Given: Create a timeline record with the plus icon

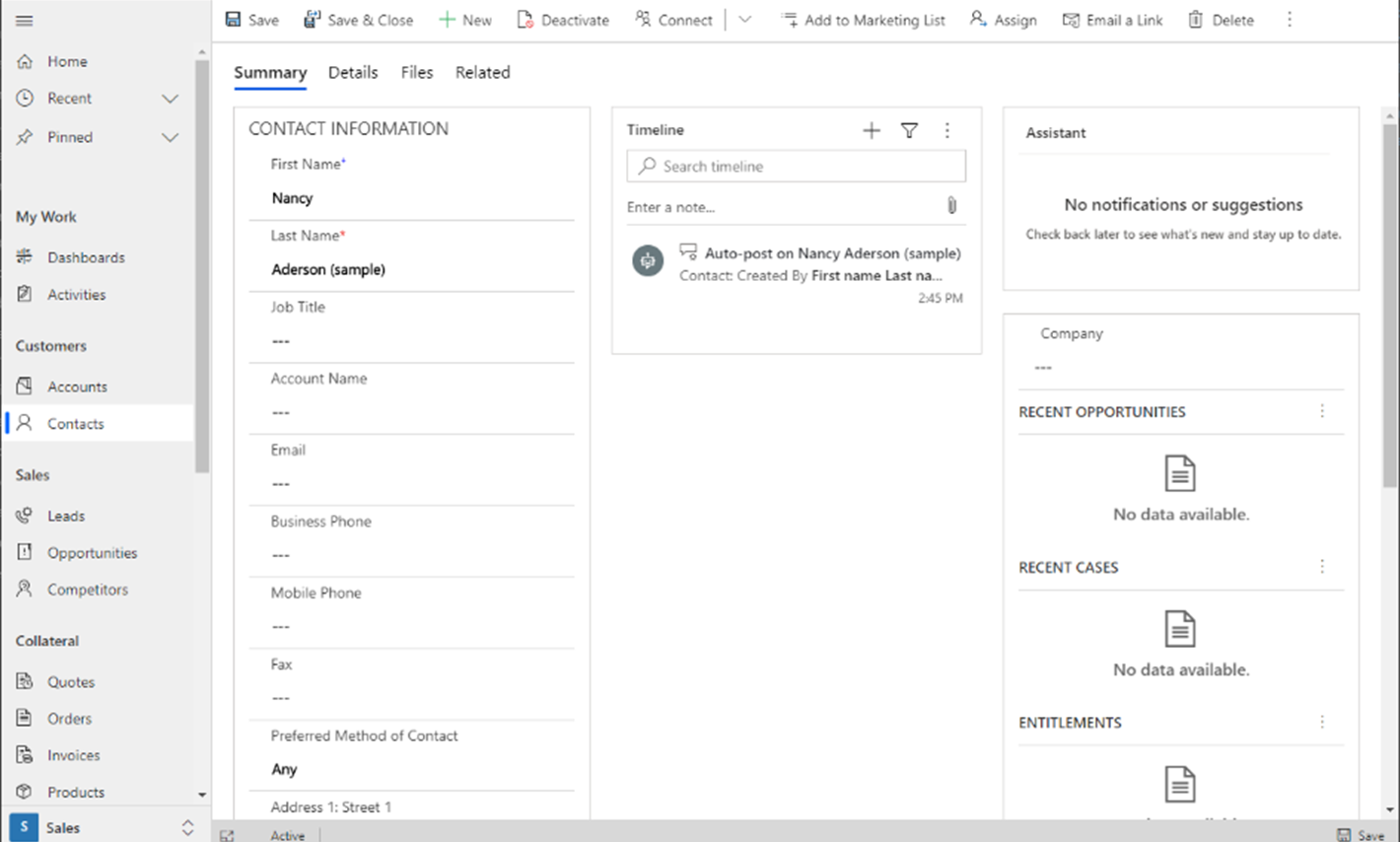Looking at the screenshot, I should 871,129.
